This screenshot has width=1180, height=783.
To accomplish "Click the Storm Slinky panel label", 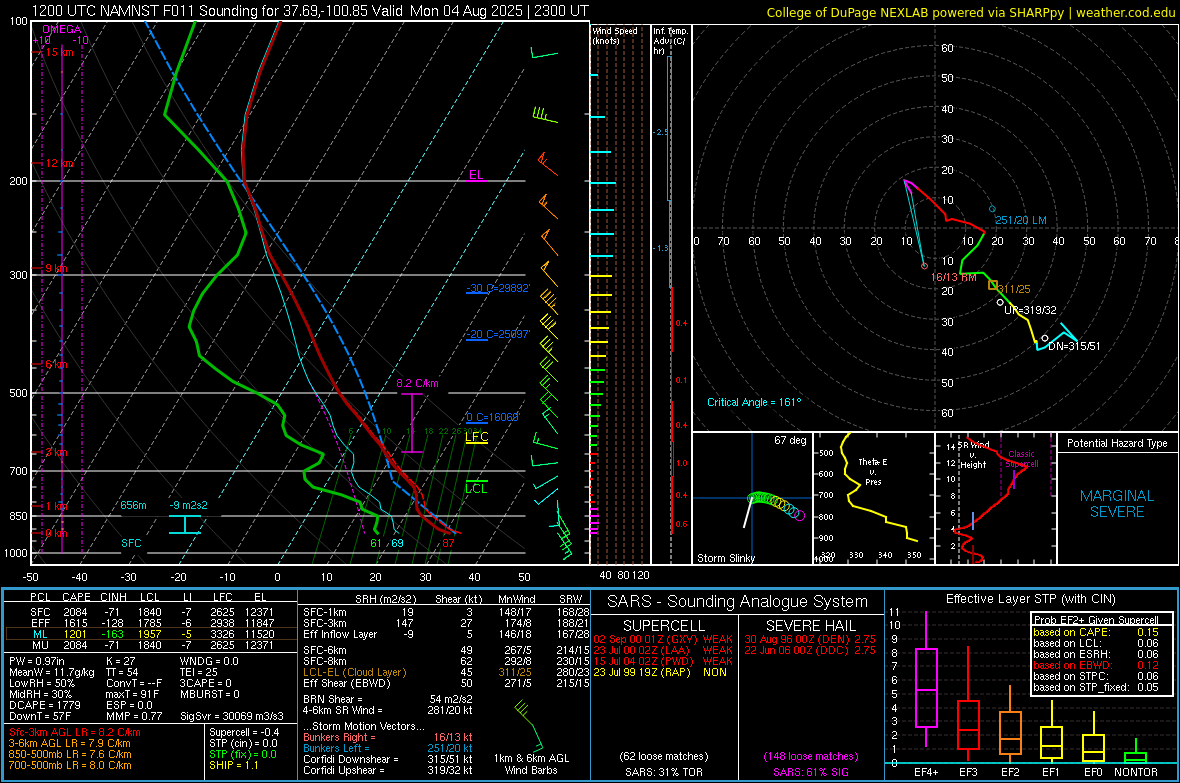I will [725, 558].
